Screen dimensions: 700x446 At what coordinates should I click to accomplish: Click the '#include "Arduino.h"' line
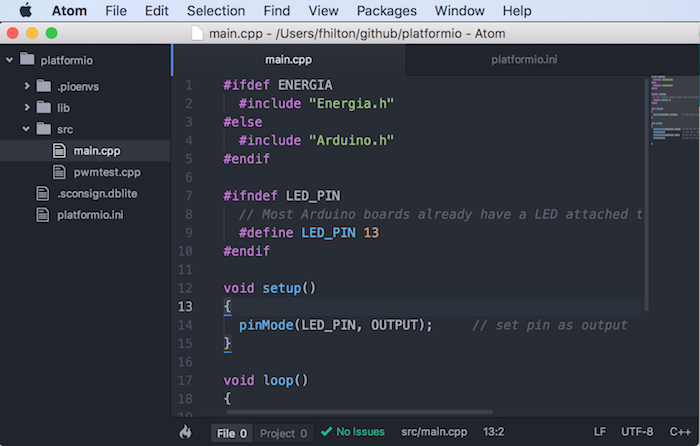point(316,141)
